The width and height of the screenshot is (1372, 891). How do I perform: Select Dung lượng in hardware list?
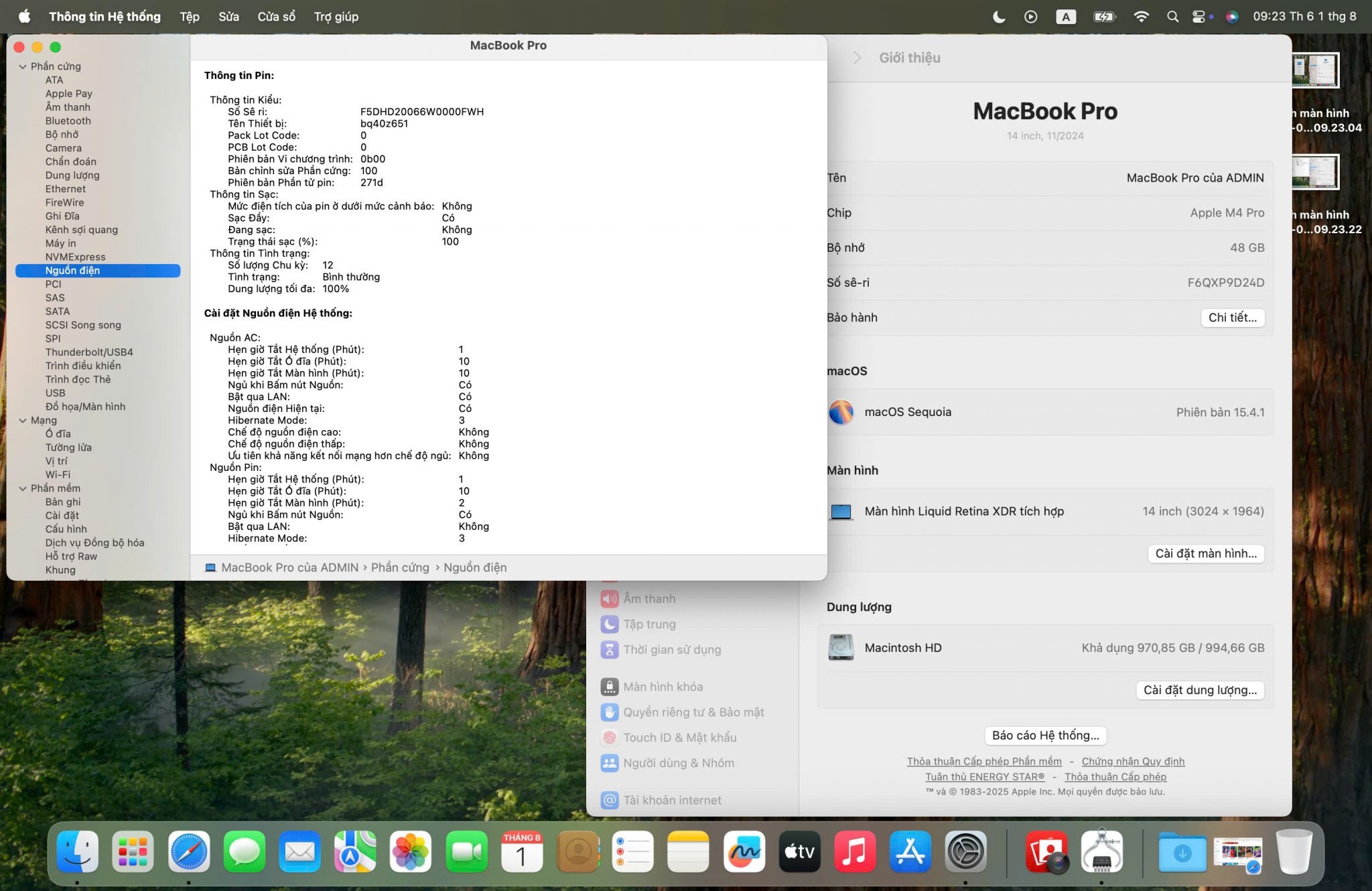coord(72,176)
